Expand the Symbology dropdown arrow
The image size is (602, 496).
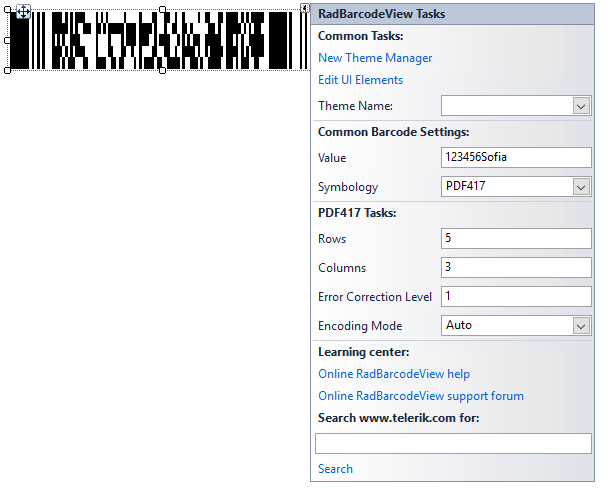(581, 187)
